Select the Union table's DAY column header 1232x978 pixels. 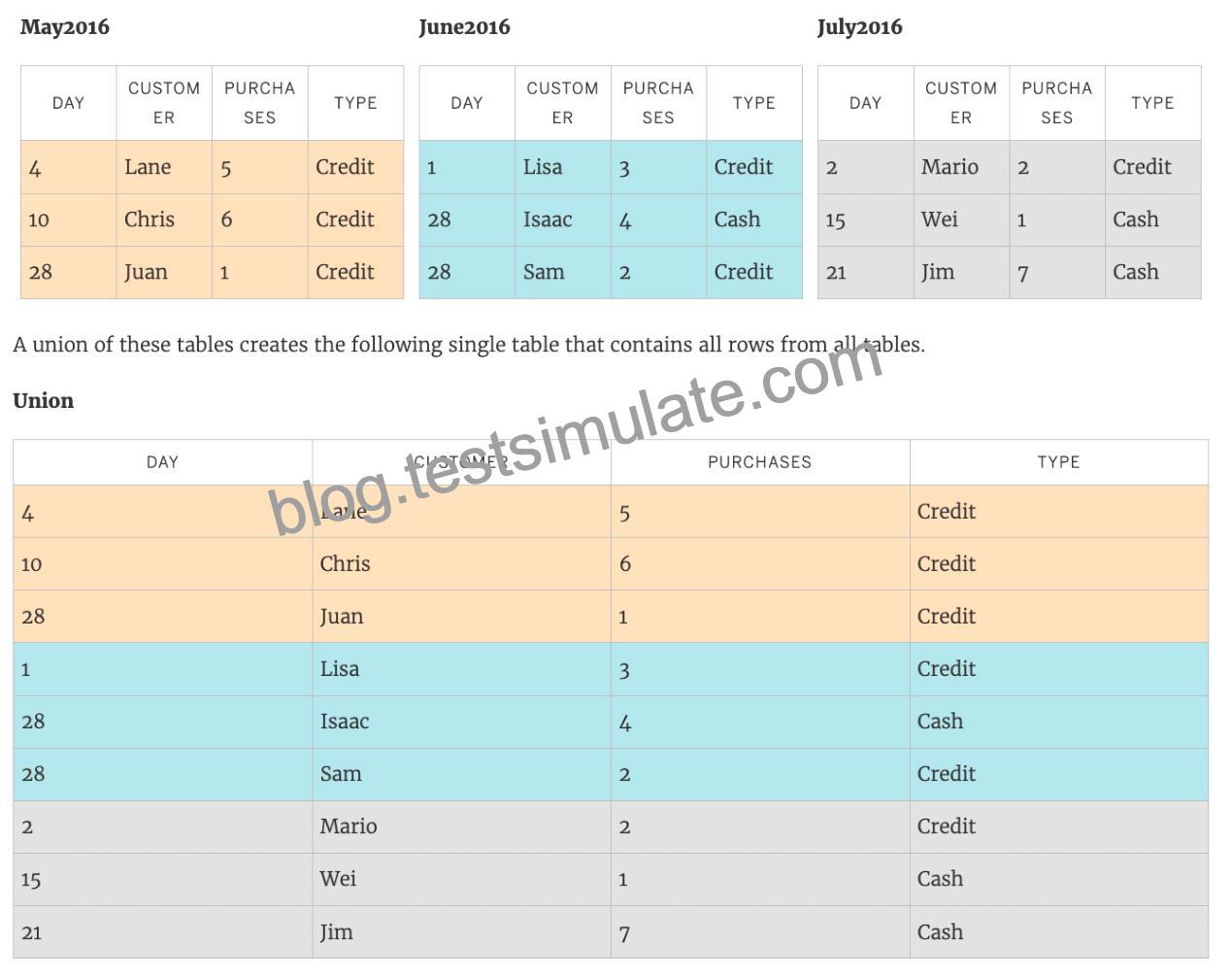(x=162, y=462)
